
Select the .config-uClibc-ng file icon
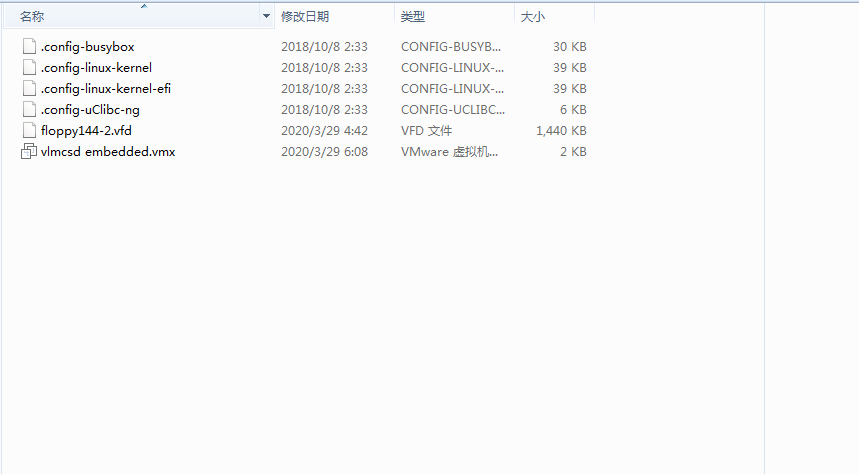click(29, 110)
